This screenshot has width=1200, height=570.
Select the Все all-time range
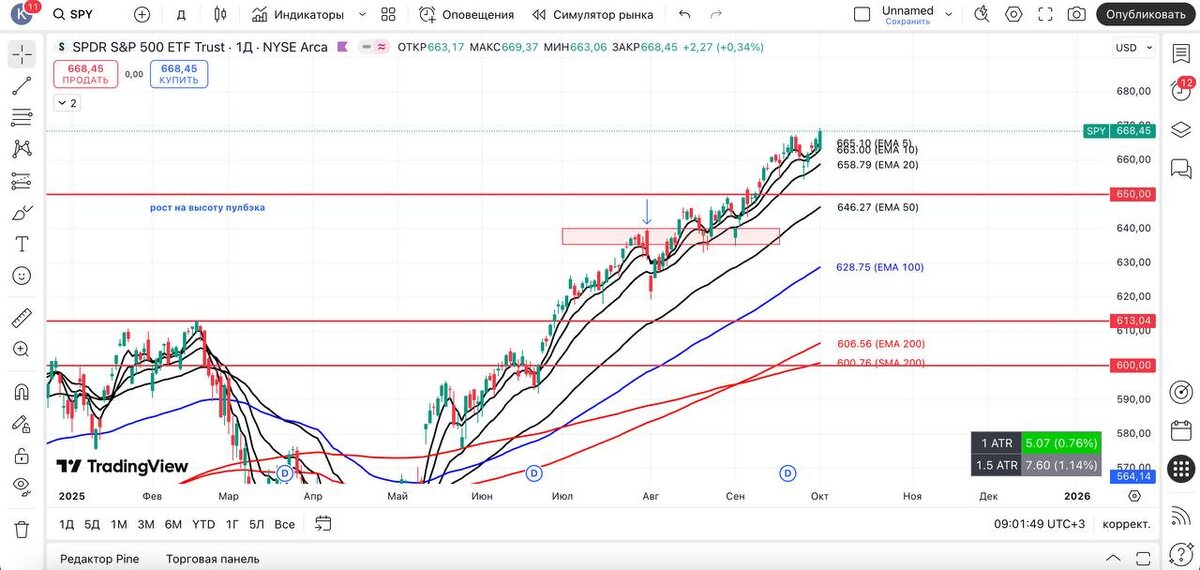point(284,524)
